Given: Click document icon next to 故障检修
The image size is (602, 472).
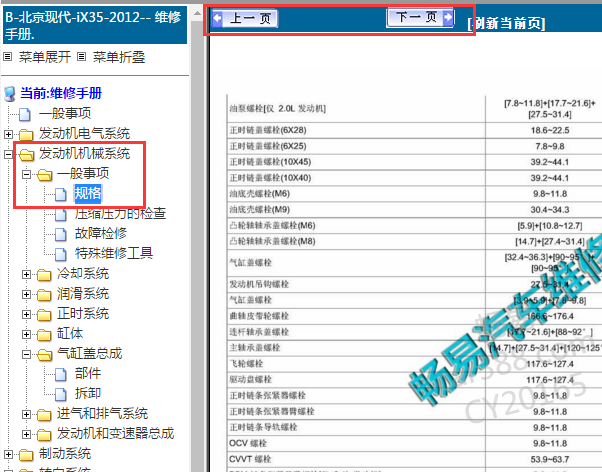Looking at the screenshot, I should click(60, 234).
